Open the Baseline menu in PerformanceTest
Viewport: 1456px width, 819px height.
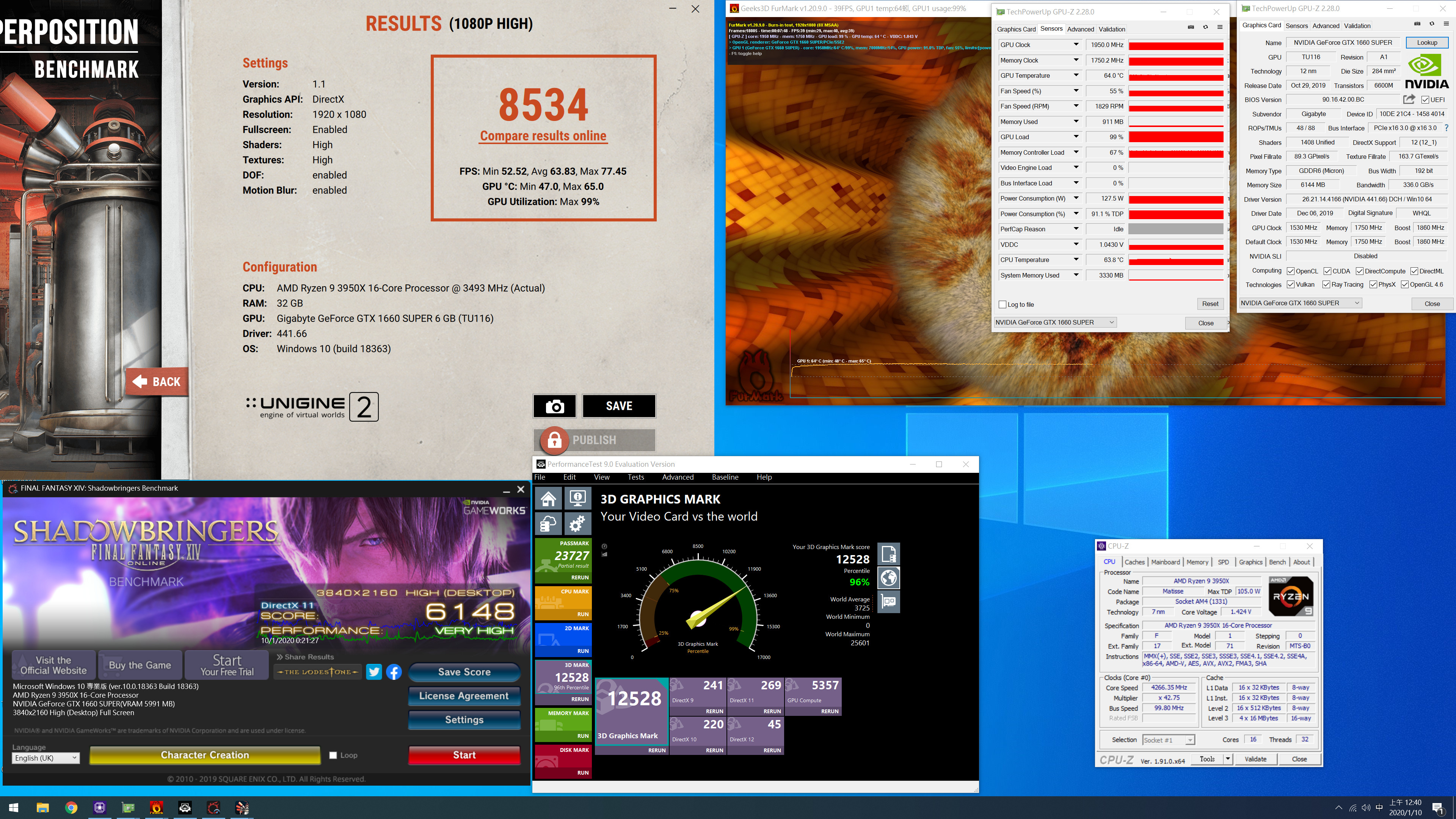(725, 477)
